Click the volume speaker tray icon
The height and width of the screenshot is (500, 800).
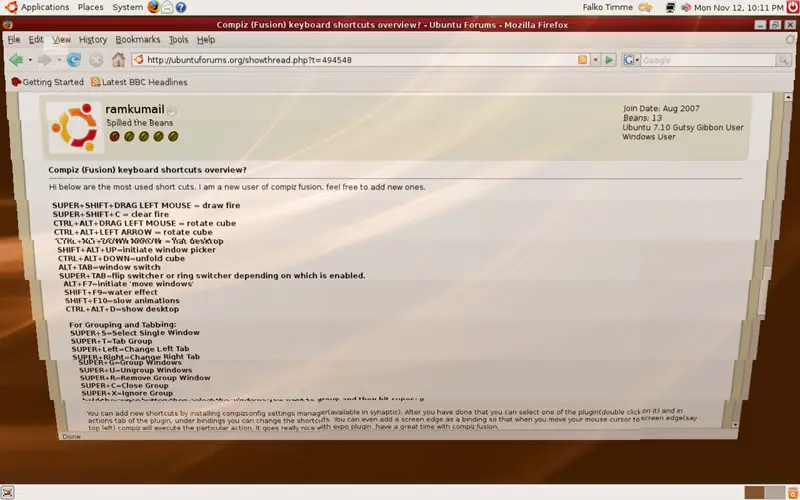click(686, 7)
